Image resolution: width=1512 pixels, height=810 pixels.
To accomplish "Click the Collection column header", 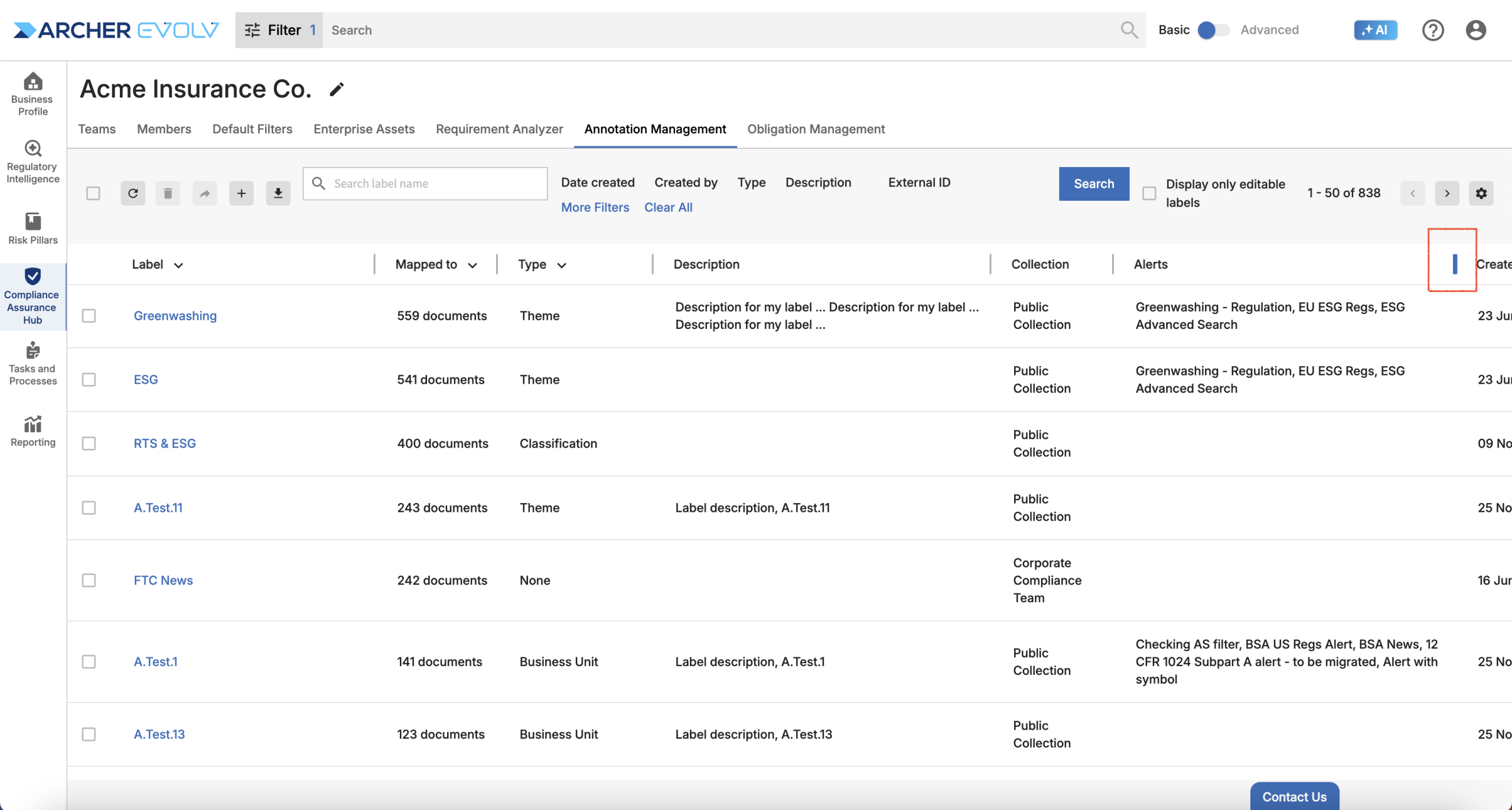I will (x=1040, y=264).
